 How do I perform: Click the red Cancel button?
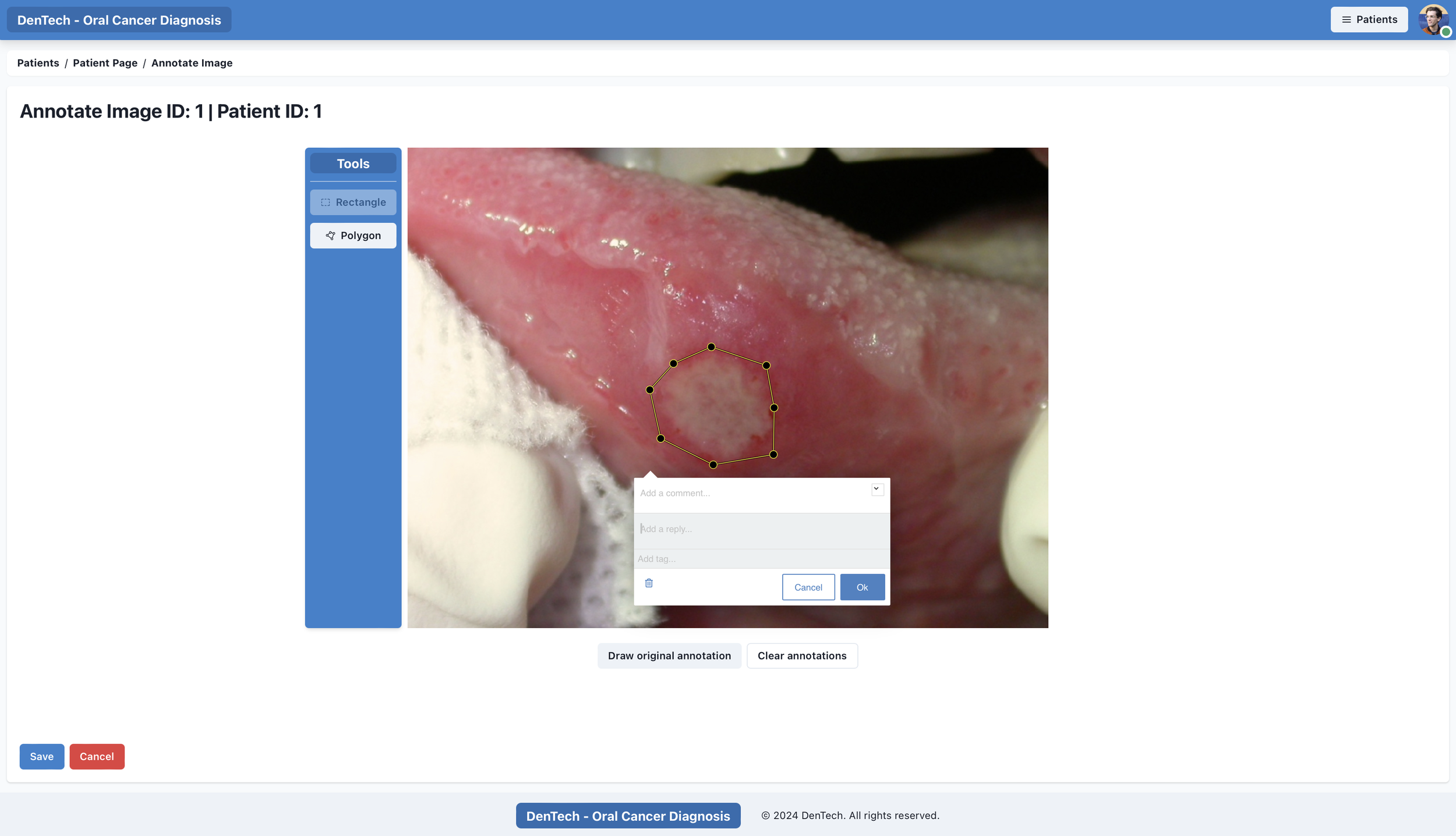click(97, 756)
